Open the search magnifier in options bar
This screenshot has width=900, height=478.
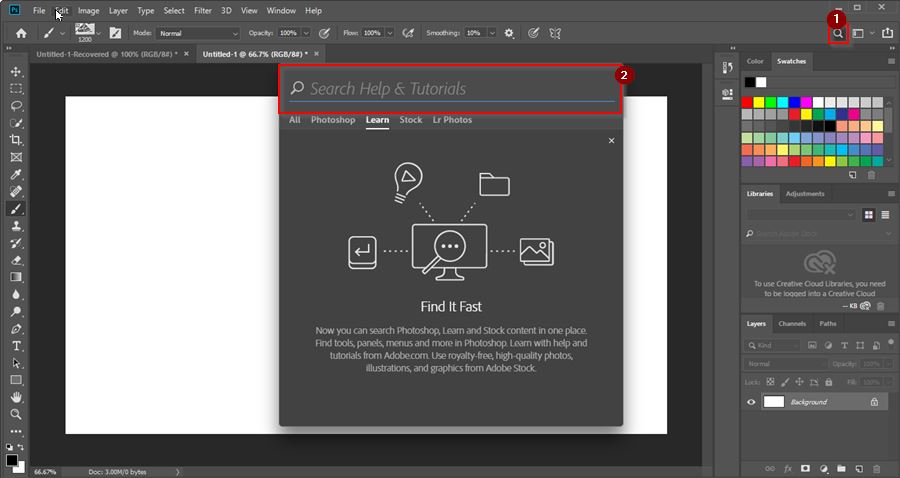838,33
